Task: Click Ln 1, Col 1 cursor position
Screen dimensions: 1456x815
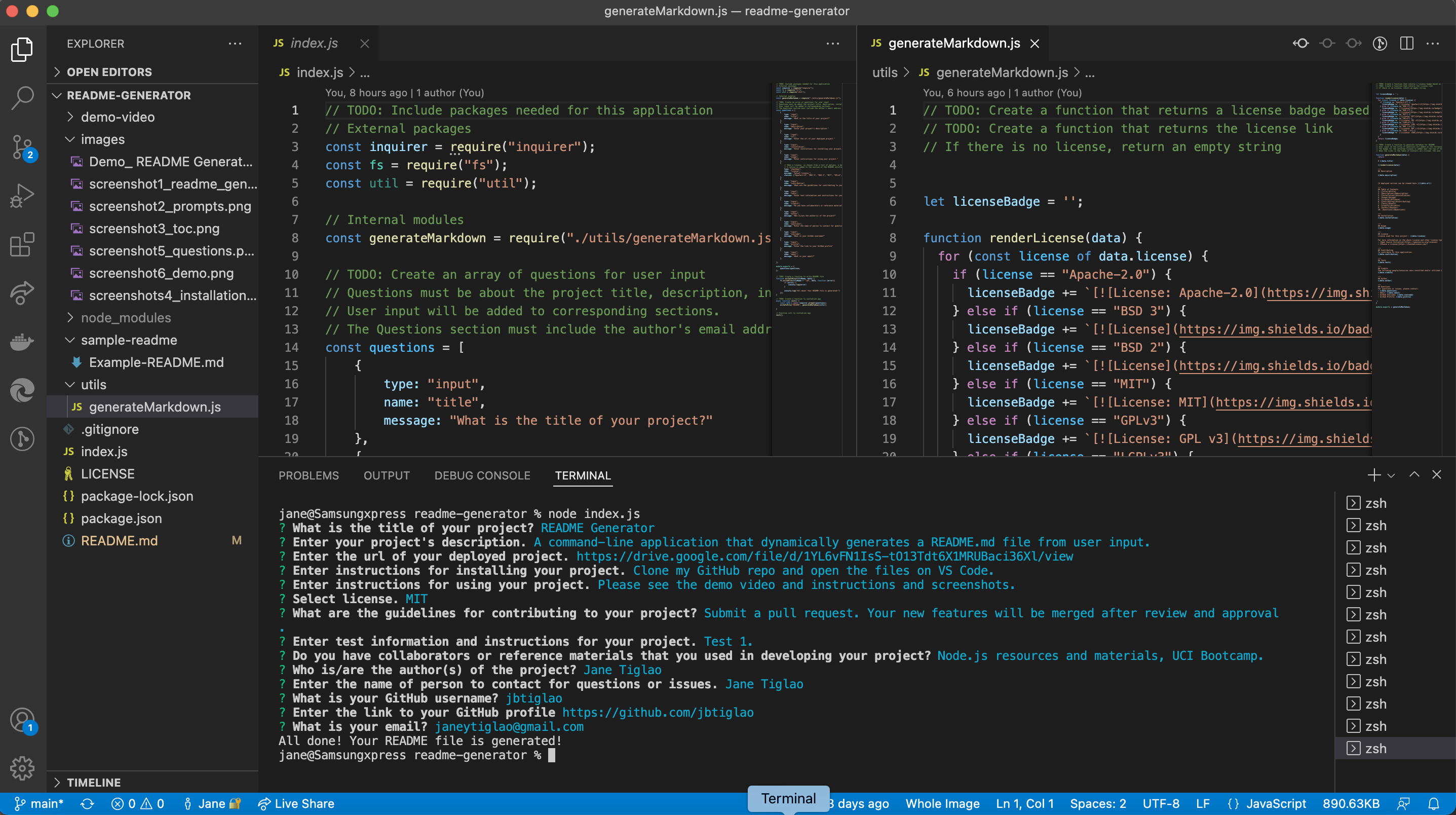Action: pos(1024,804)
